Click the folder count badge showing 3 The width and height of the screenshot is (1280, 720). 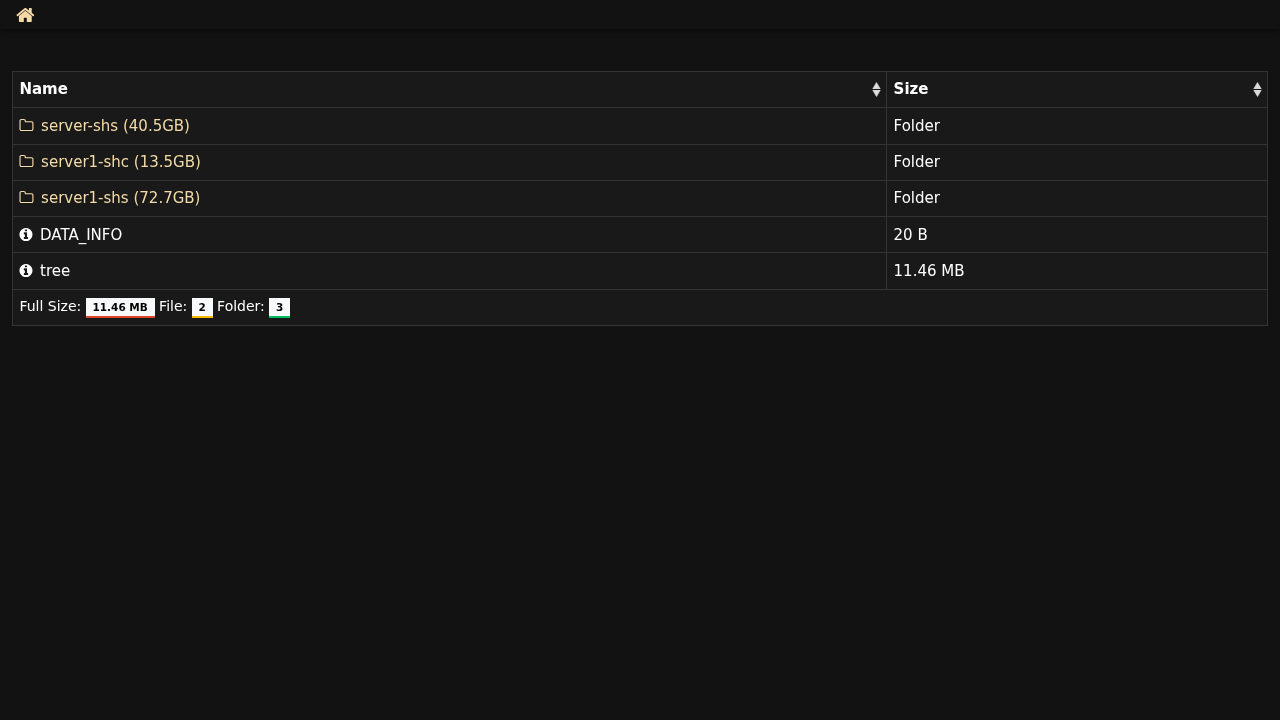coord(279,307)
